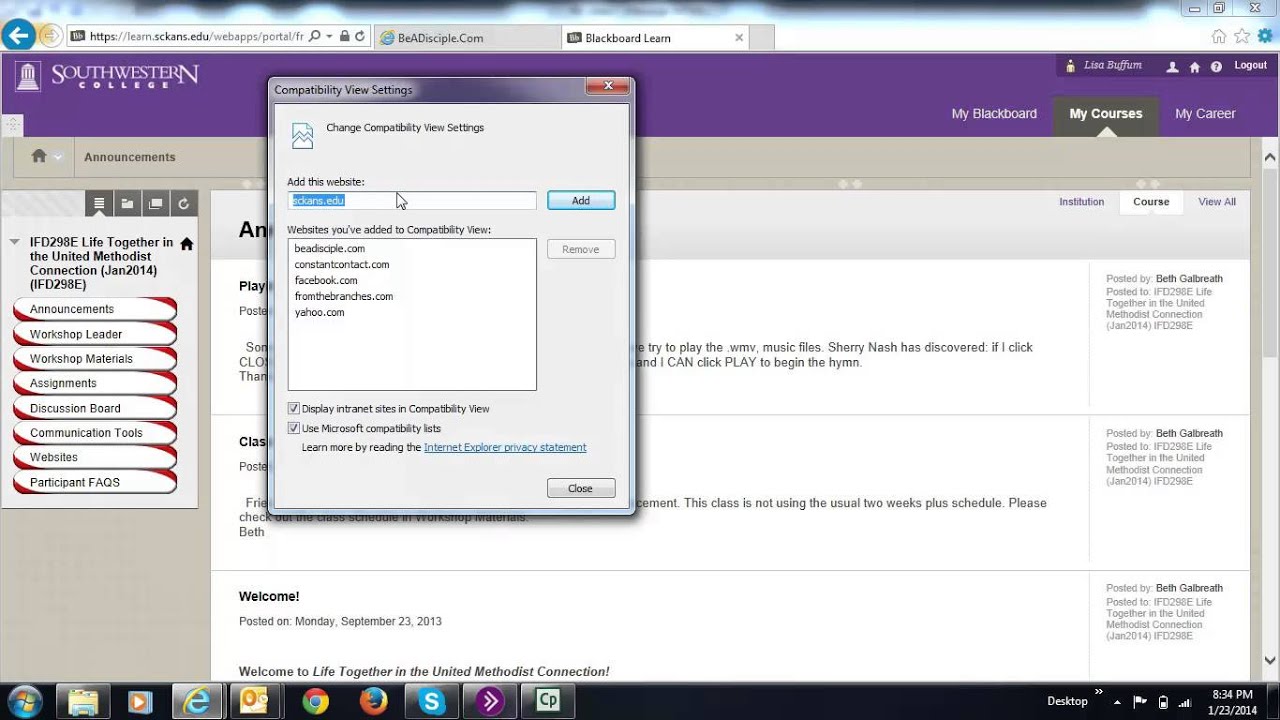Open the My Career tab

coord(1204,114)
